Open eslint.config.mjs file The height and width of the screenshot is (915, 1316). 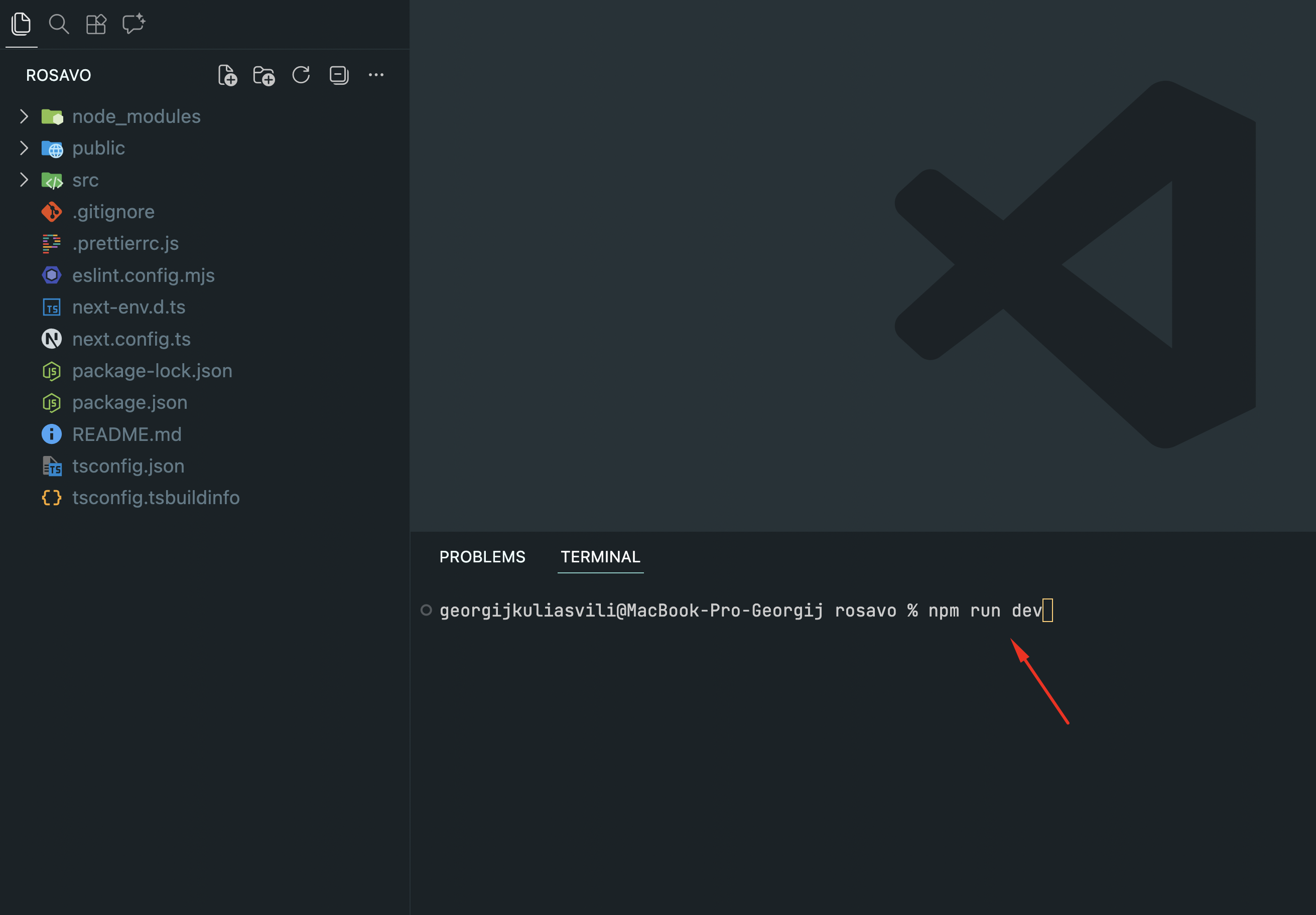143,275
